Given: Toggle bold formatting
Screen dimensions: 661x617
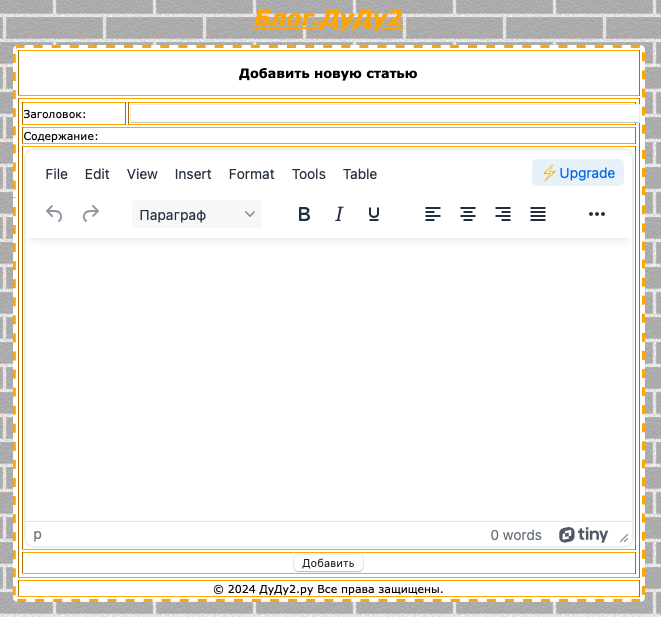Looking at the screenshot, I should (305, 214).
